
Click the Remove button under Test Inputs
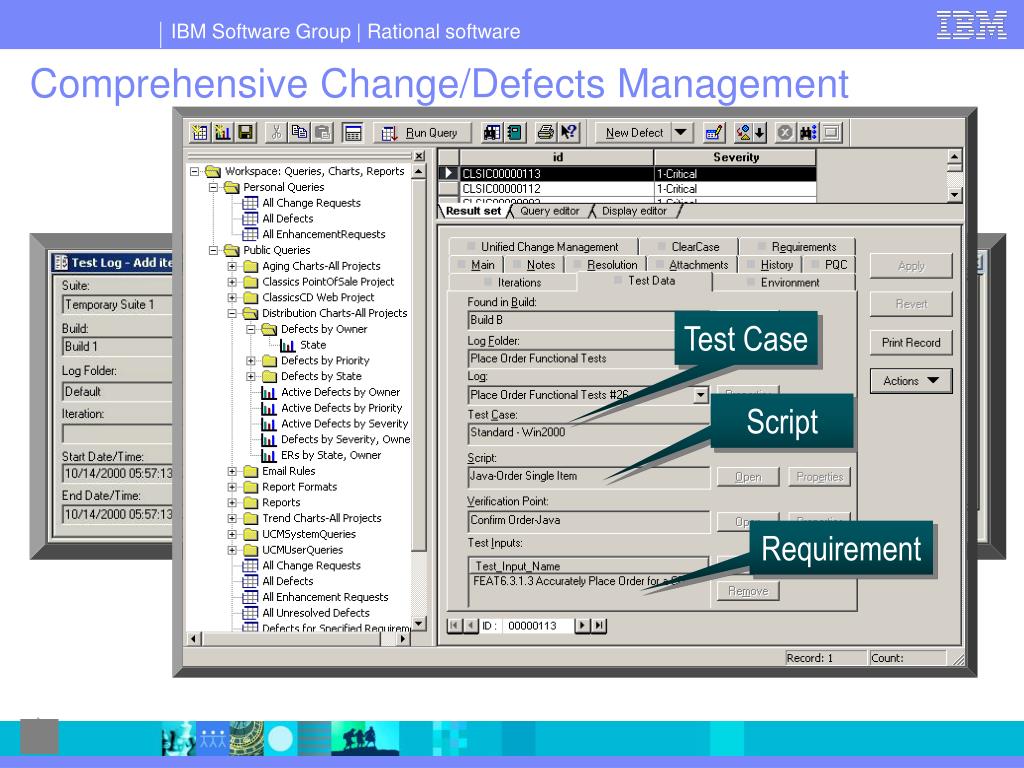(748, 591)
